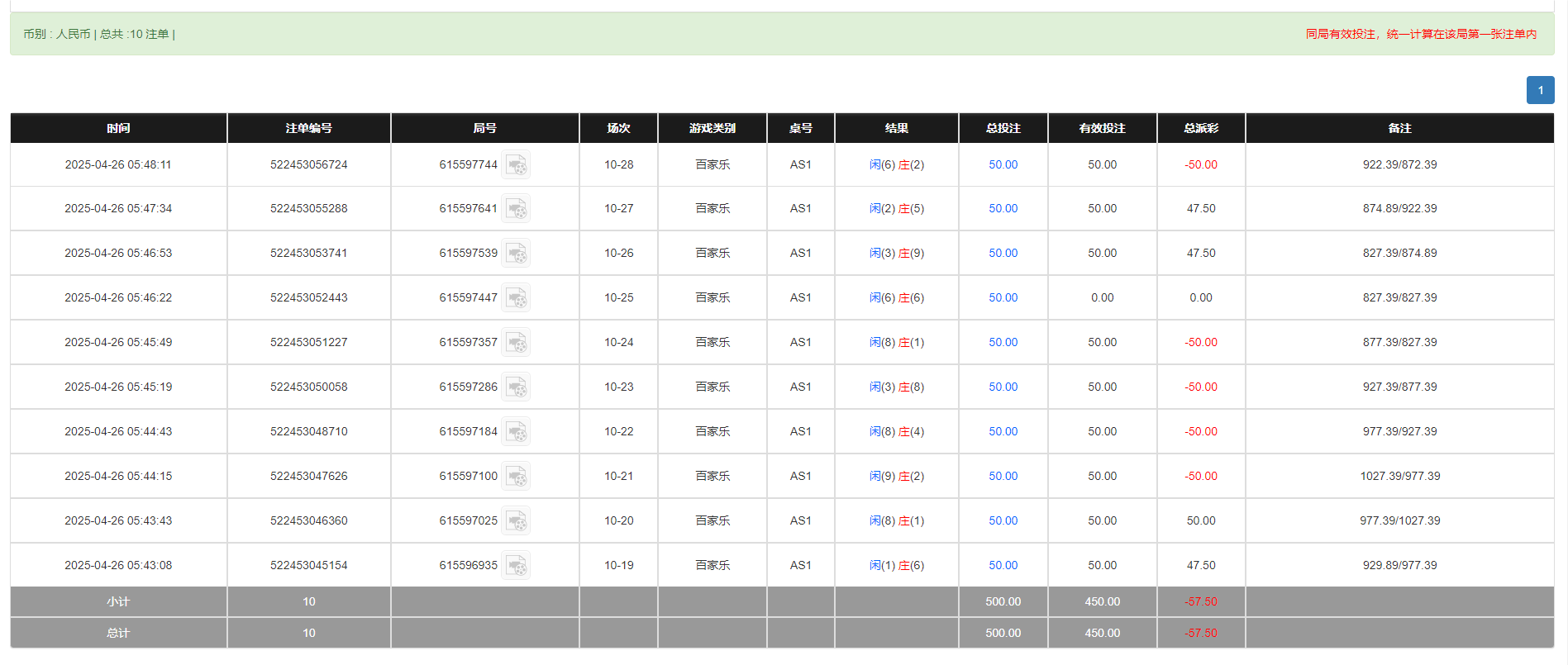Click replay icon beside round 615597100
The width and height of the screenshot is (1568, 665).
516,477
